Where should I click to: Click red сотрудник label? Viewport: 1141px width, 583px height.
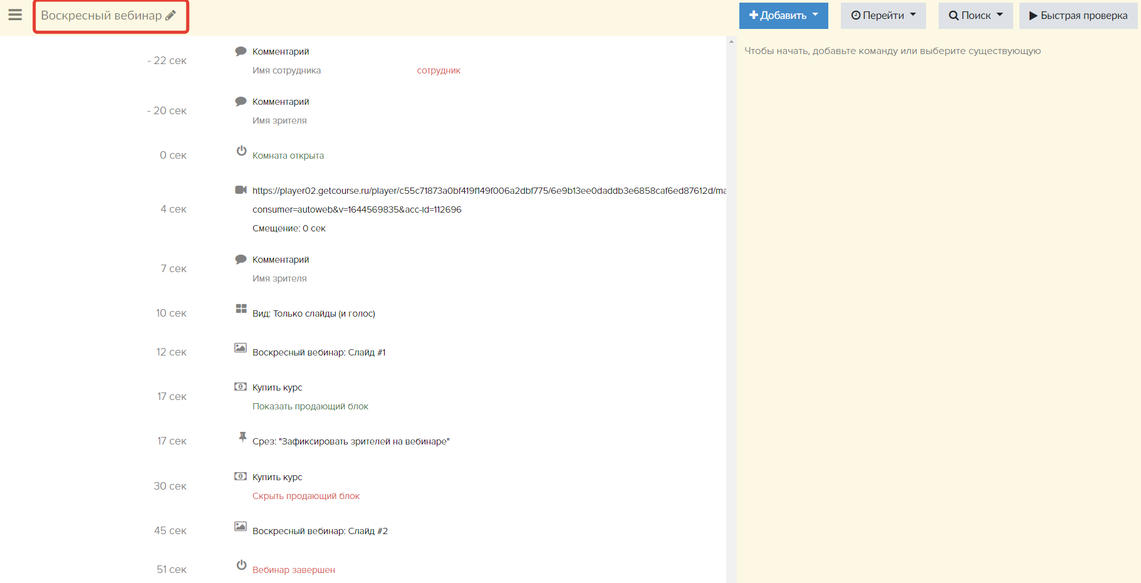(439, 71)
